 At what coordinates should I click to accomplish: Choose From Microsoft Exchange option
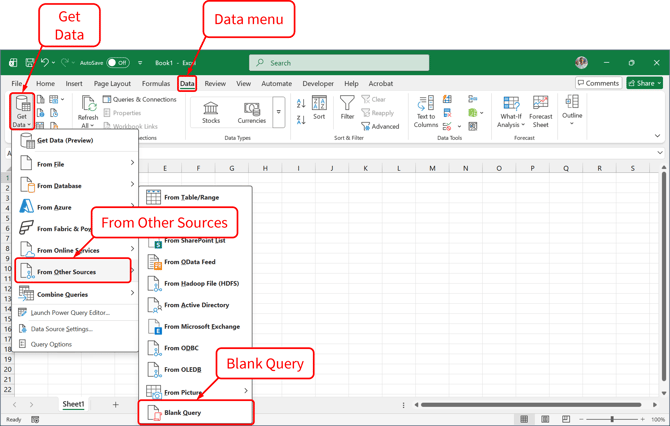(x=196, y=326)
